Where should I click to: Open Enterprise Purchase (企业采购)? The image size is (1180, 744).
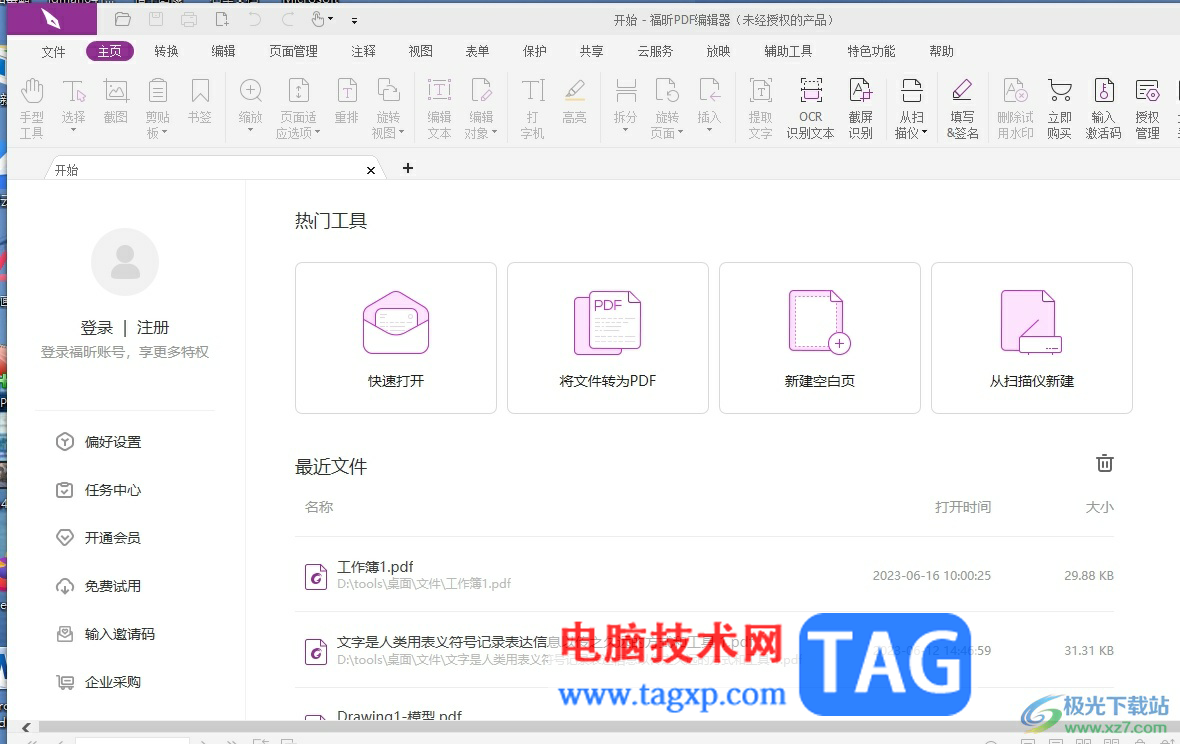[99, 682]
